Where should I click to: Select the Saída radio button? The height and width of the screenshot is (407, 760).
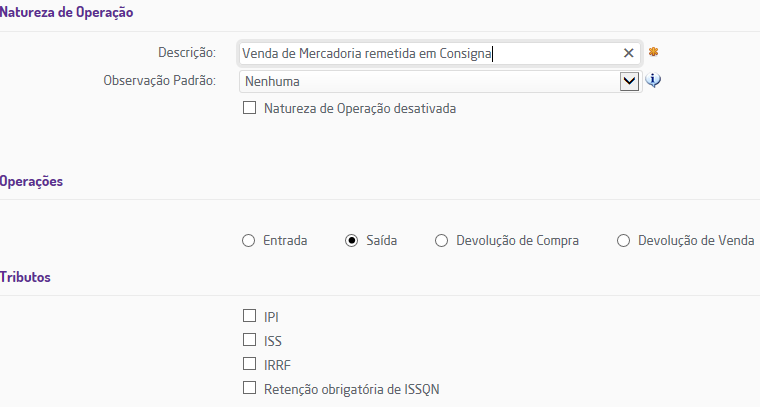(351, 240)
